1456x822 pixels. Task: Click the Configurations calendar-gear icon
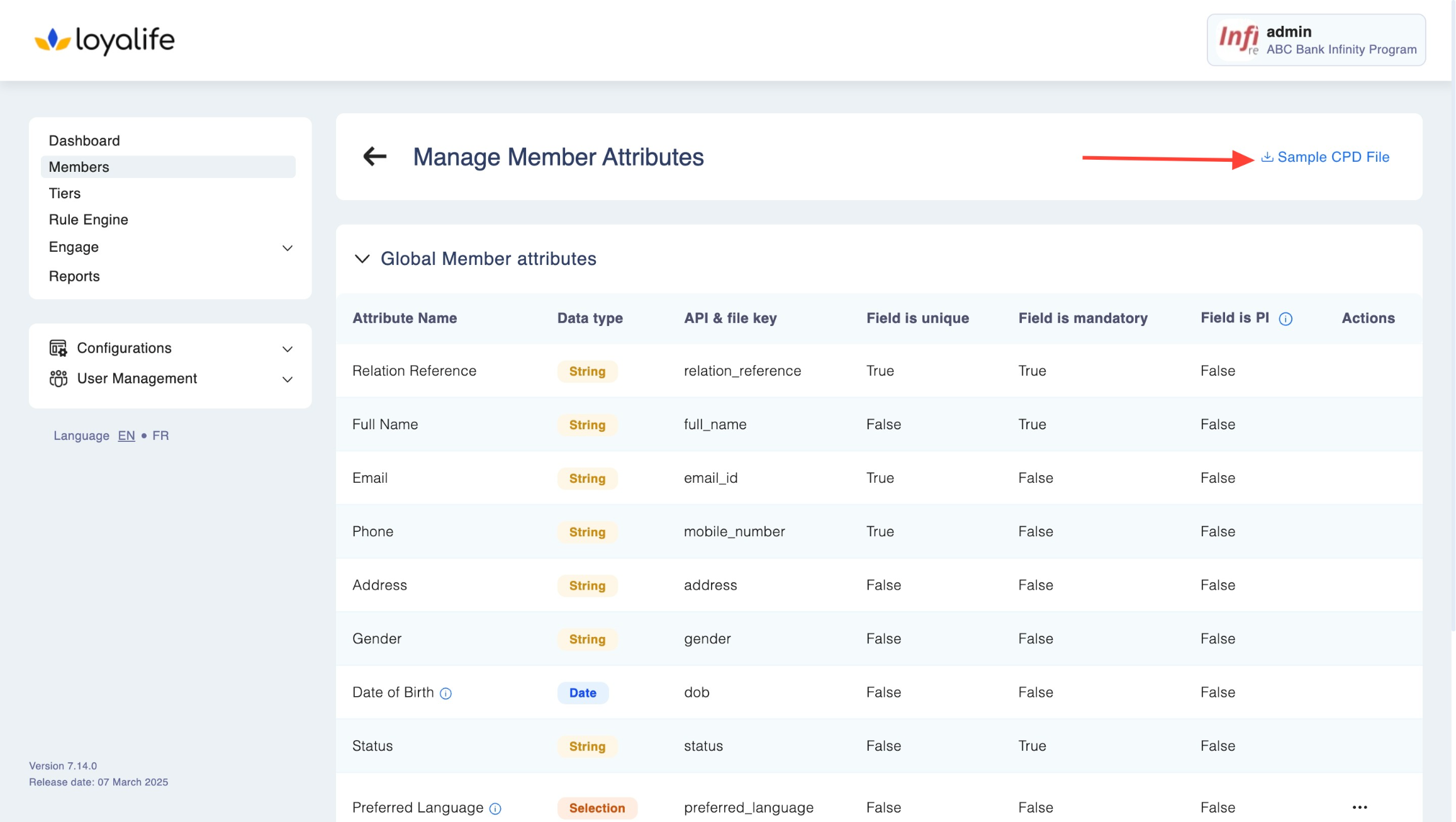pyautogui.click(x=59, y=348)
